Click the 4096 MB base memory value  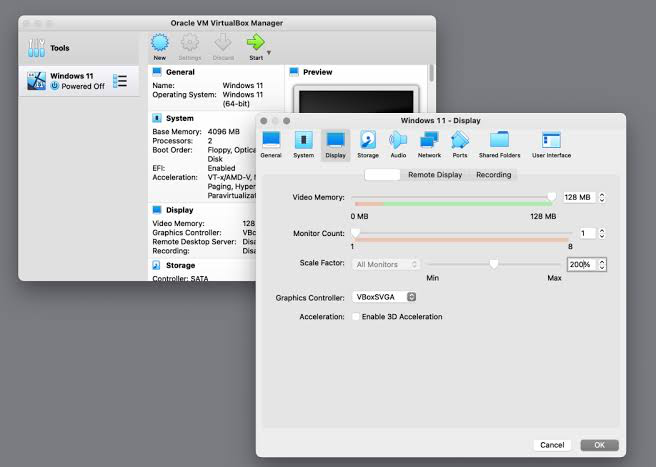coord(223,131)
